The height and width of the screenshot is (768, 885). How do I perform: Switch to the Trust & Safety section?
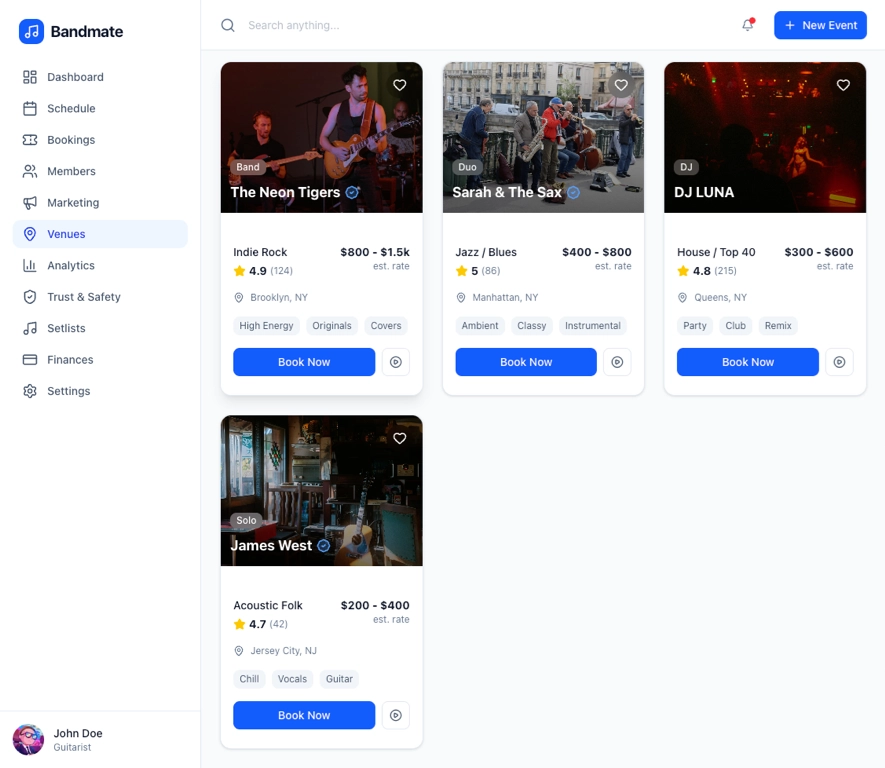[x=31, y=296]
